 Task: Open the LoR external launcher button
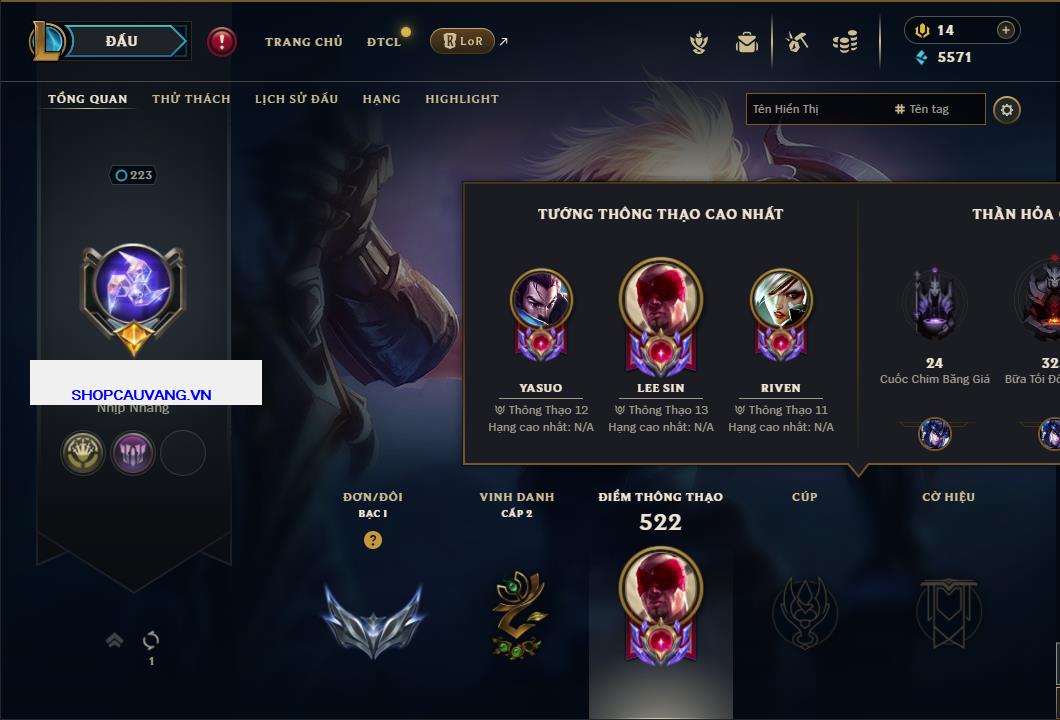click(x=462, y=41)
